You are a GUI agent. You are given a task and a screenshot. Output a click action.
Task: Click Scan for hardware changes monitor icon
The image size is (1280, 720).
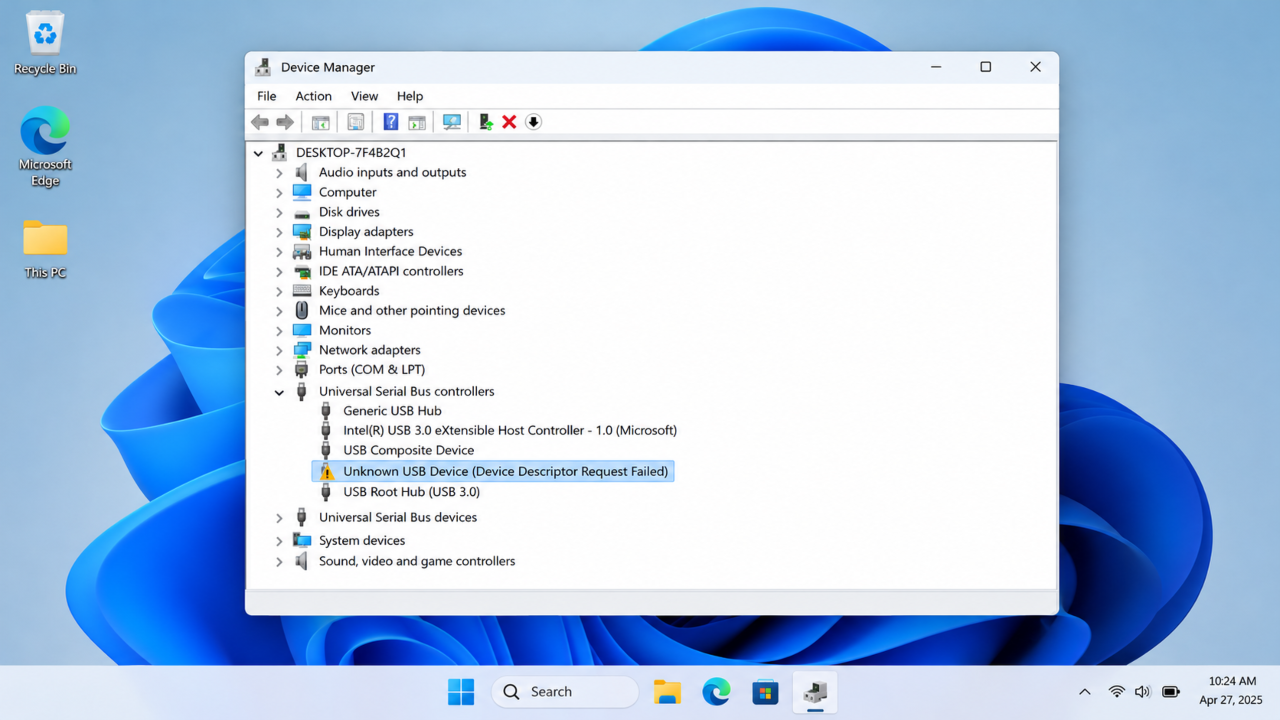pyautogui.click(x=452, y=122)
